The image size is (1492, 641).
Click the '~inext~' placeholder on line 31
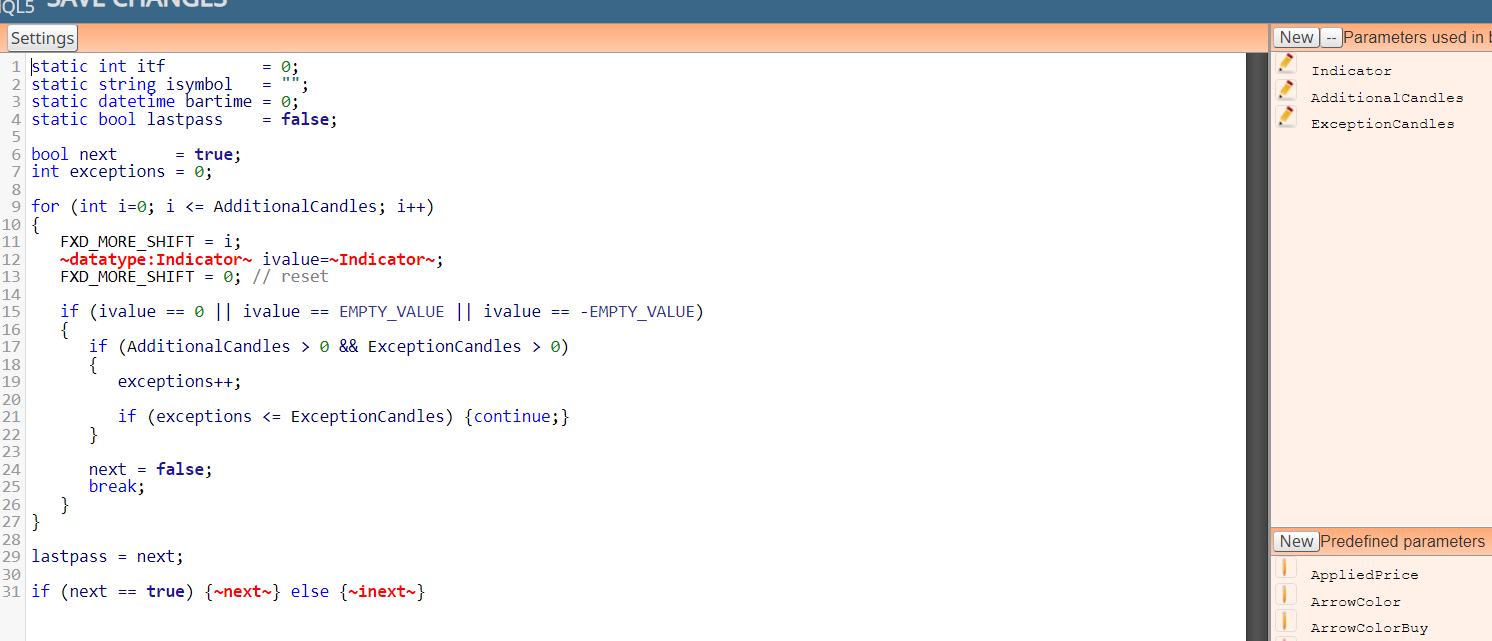coord(382,591)
